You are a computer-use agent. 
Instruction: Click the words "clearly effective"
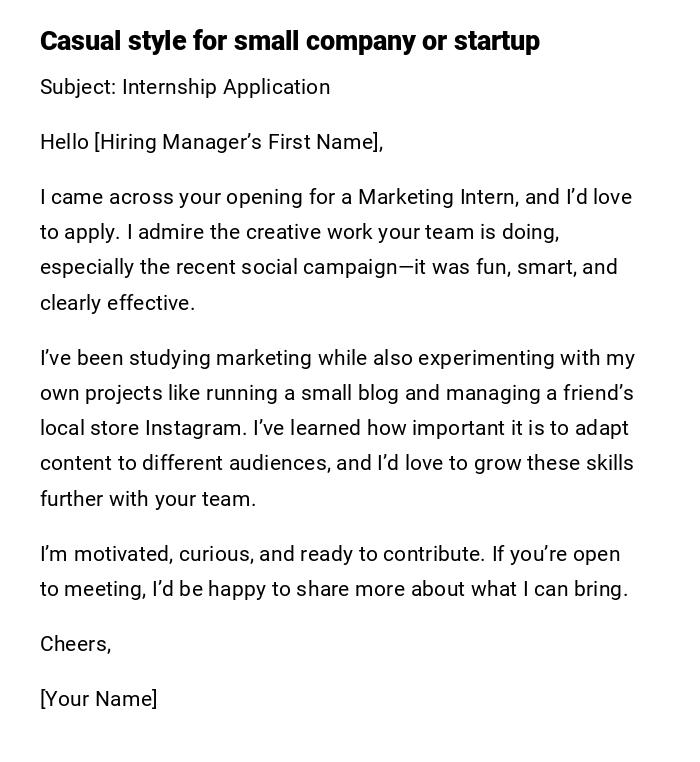pyautogui.click(x=115, y=303)
